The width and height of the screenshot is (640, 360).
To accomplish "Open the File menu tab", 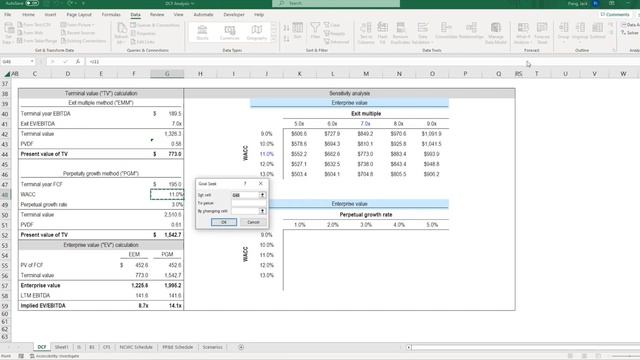I will coord(8,15).
